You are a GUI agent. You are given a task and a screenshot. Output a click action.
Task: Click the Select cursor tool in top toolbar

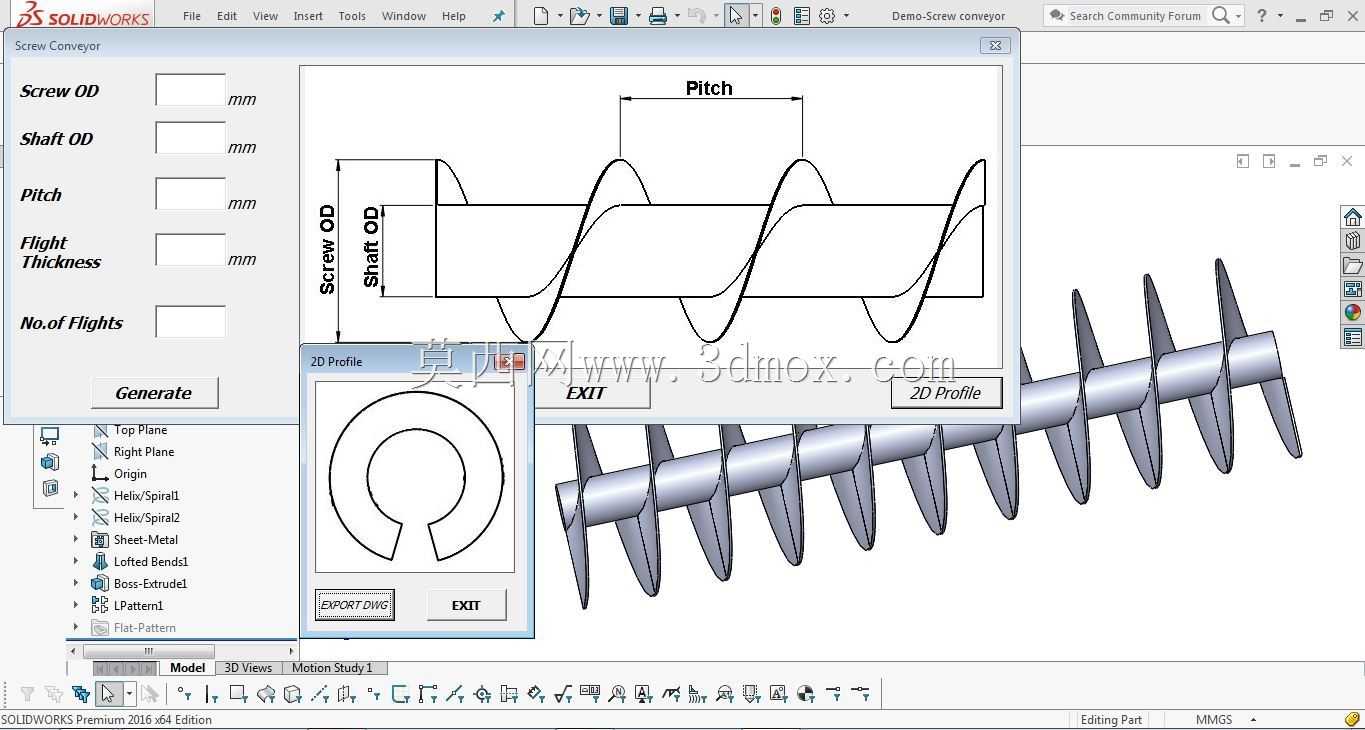(x=736, y=16)
